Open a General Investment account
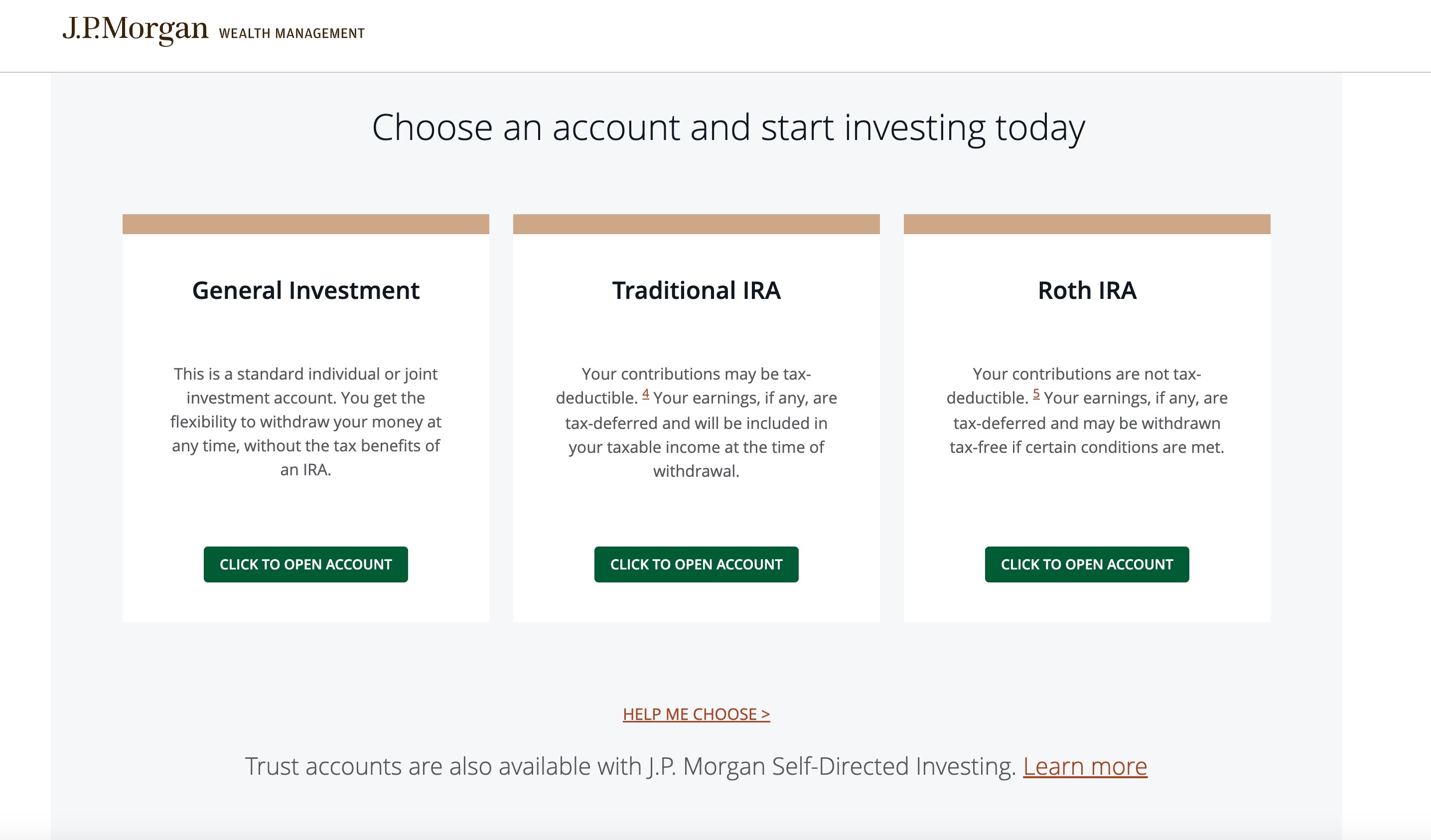The width and height of the screenshot is (1431, 840). (305, 564)
